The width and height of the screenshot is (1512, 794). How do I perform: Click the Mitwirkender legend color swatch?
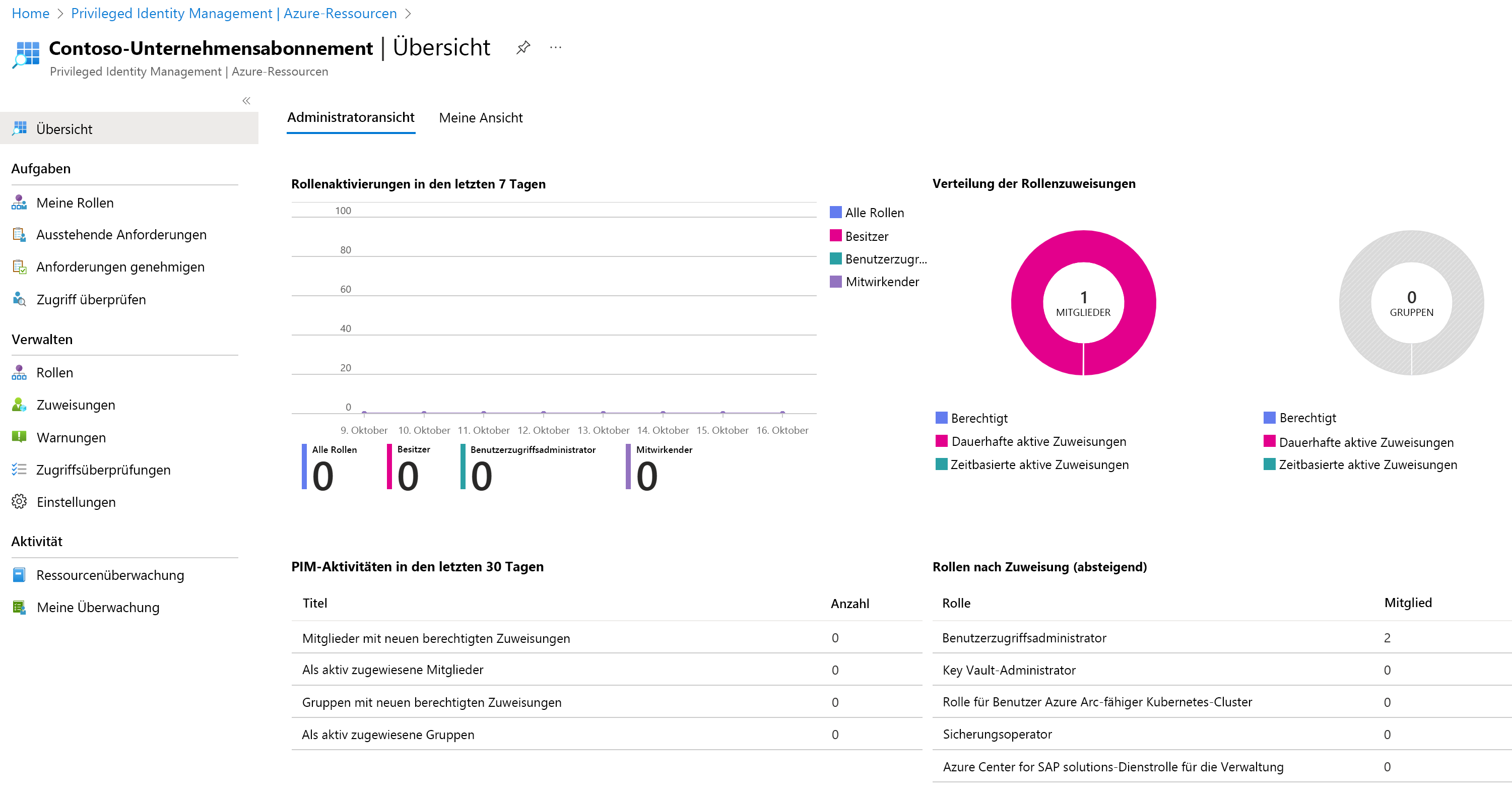pos(835,282)
